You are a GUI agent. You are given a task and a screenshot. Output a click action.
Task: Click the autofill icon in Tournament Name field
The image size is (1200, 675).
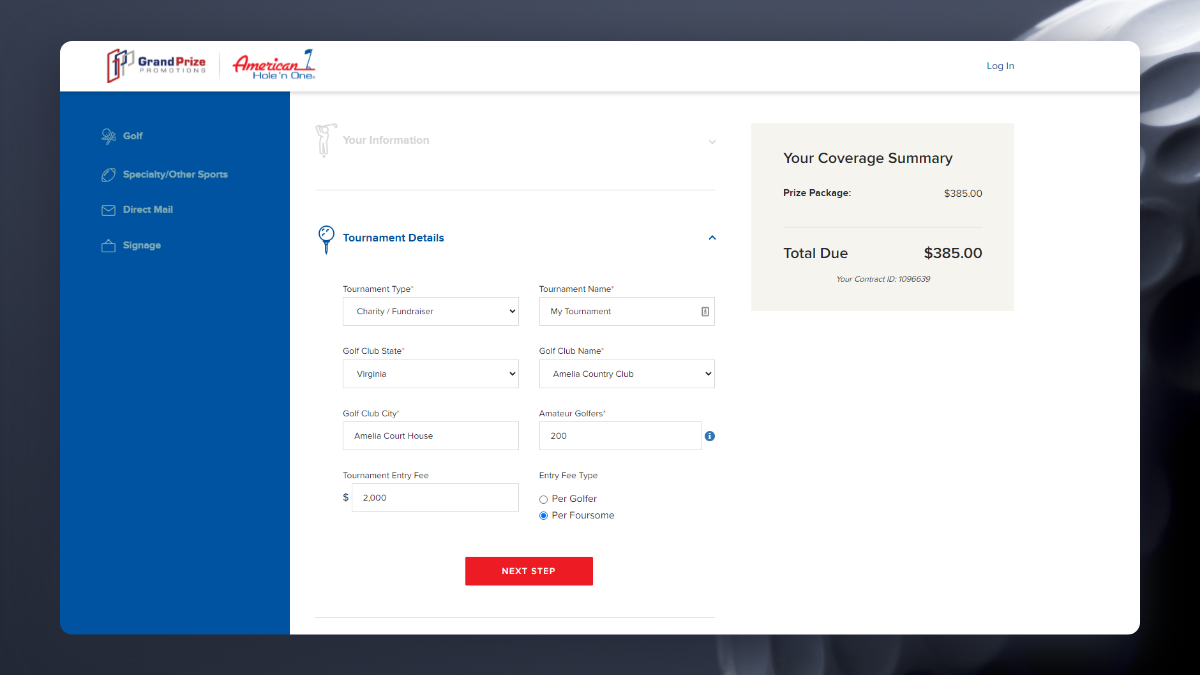(x=705, y=312)
